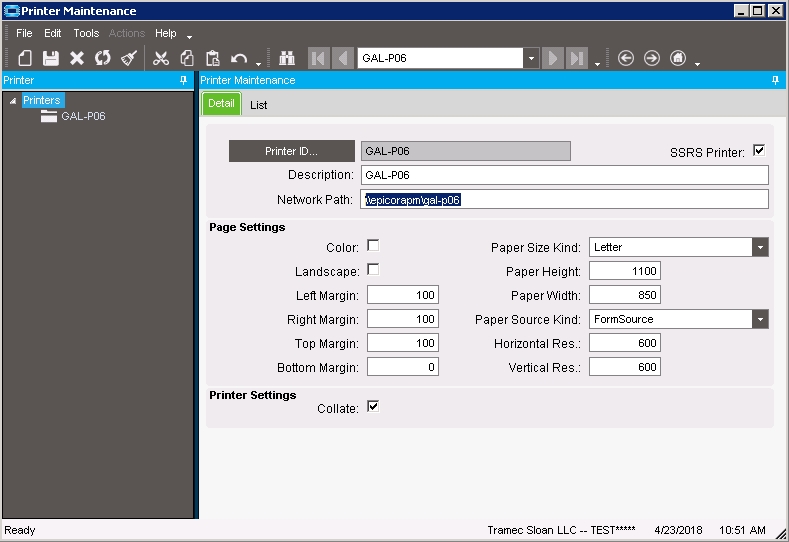Viewport: 789px width, 542px height.
Task: Click the Bottom Margin field
Action: (403, 367)
